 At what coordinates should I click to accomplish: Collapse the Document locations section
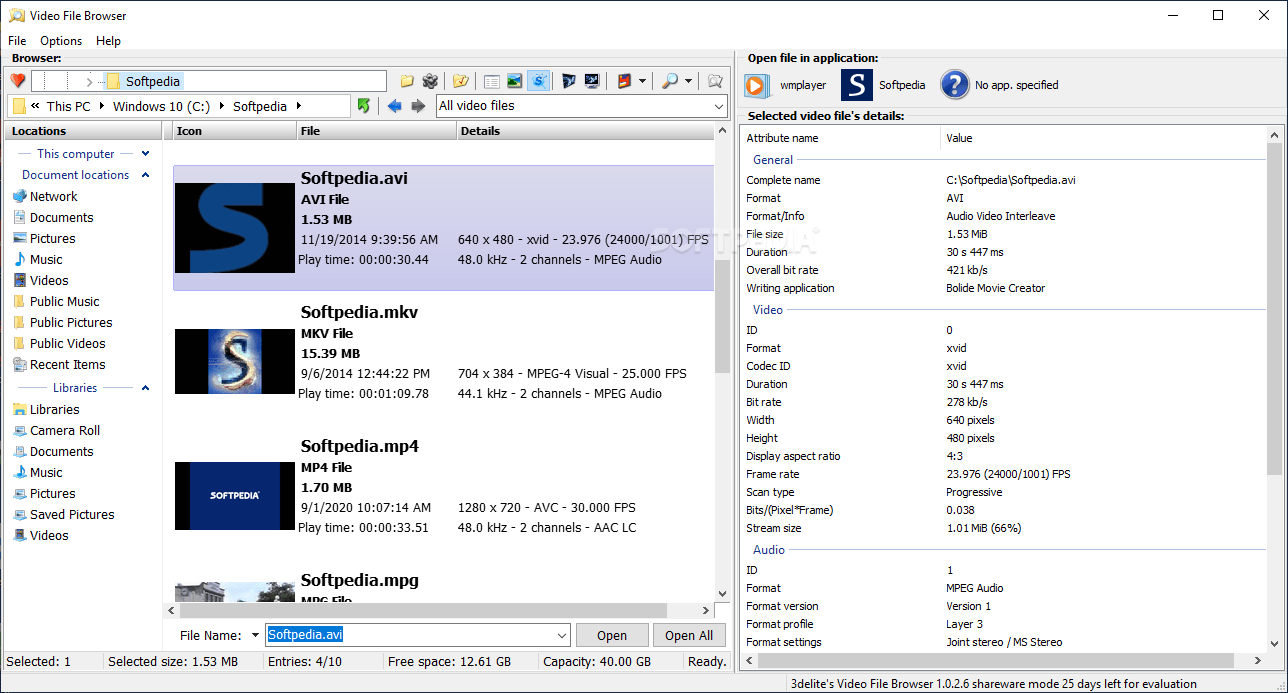pyautogui.click(x=145, y=174)
